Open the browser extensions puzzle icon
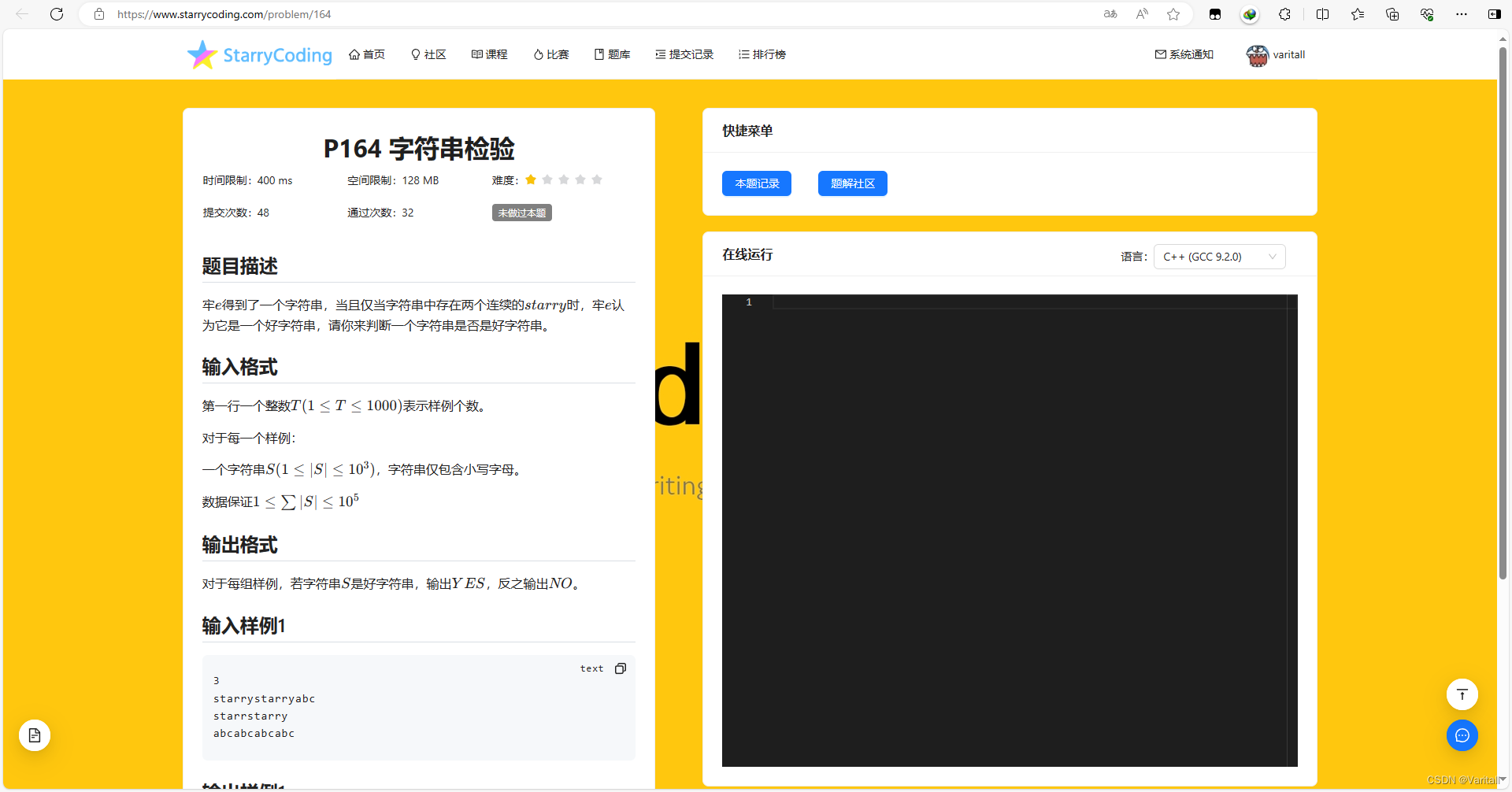1512x792 pixels. (x=1284, y=14)
